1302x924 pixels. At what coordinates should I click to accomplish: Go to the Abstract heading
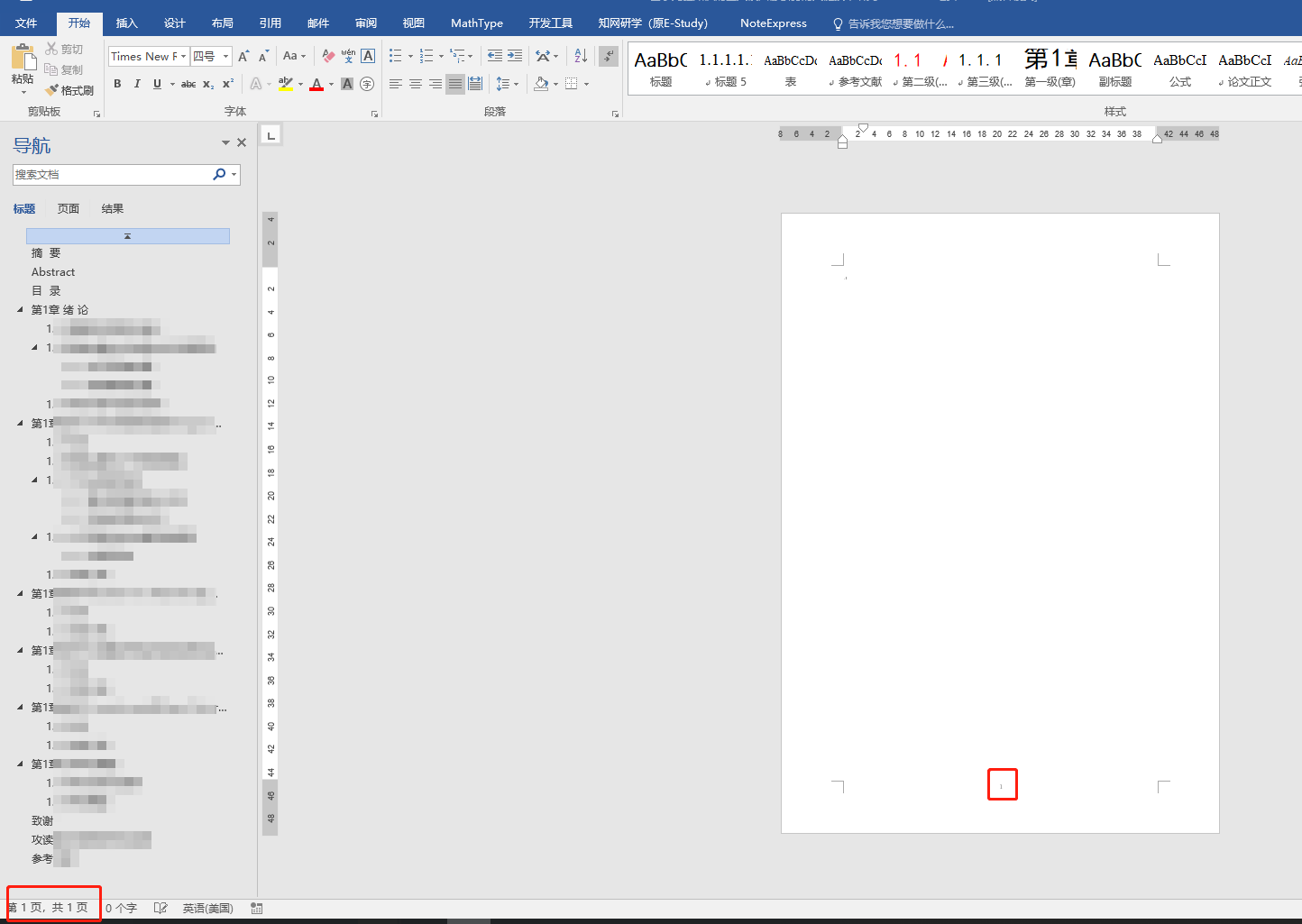[x=53, y=272]
